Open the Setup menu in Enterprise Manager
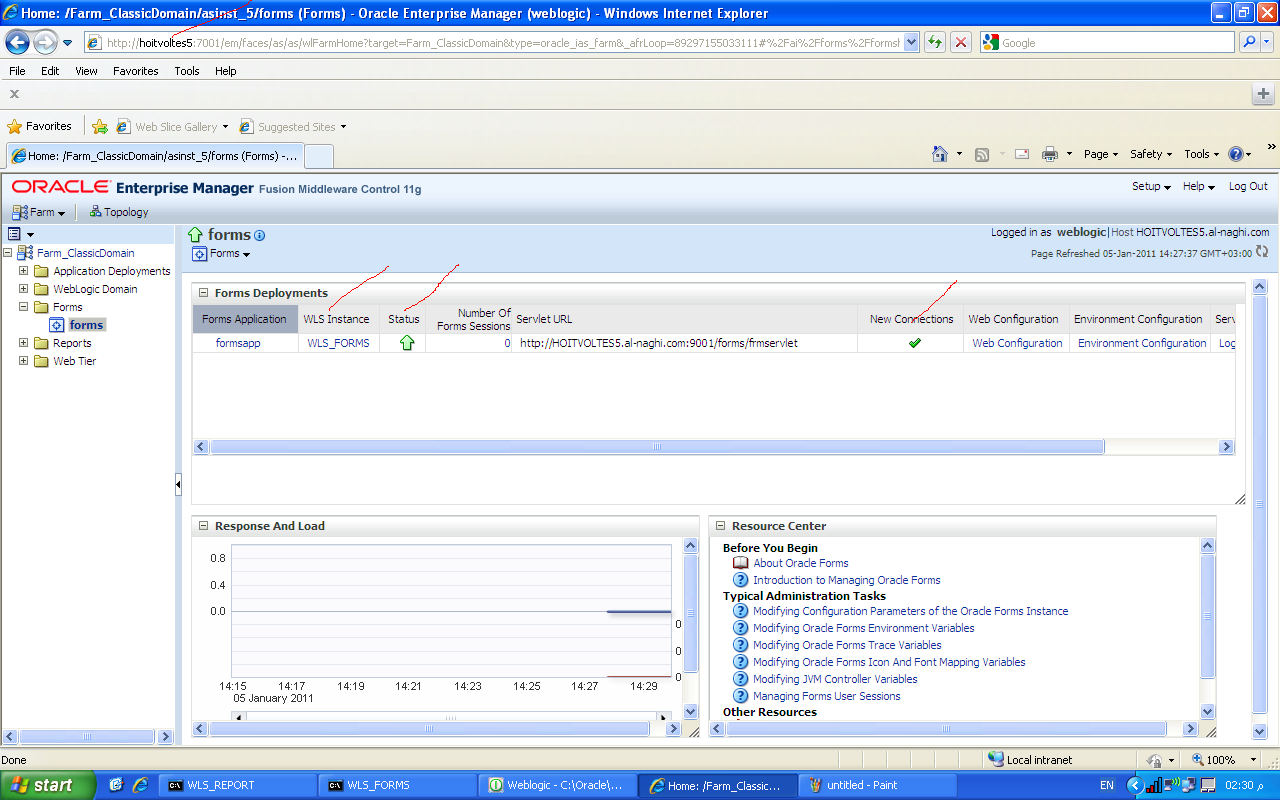The width and height of the screenshot is (1280, 800). coord(1151,186)
